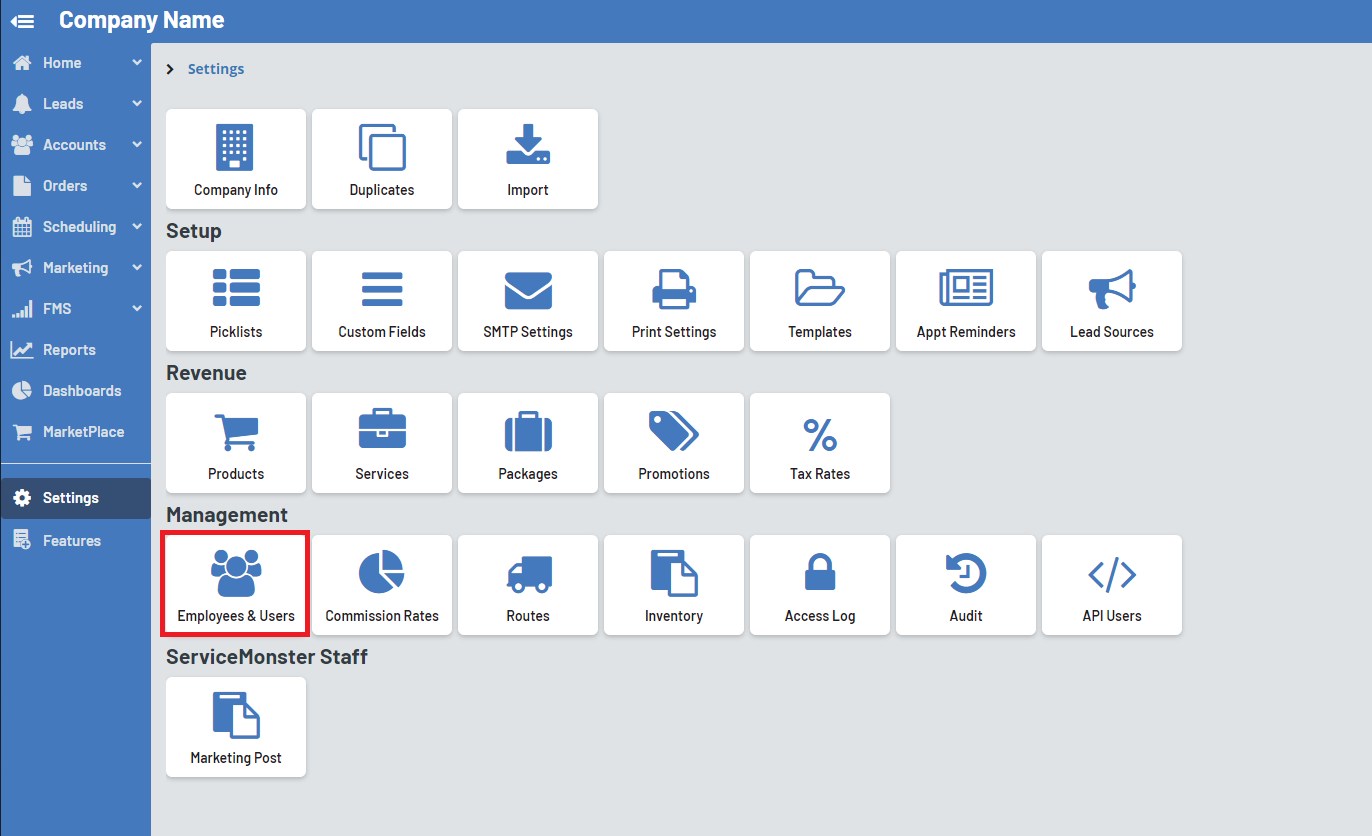Click the Lead Sources megaphone icon
The height and width of the screenshot is (836, 1372).
click(1111, 289)
